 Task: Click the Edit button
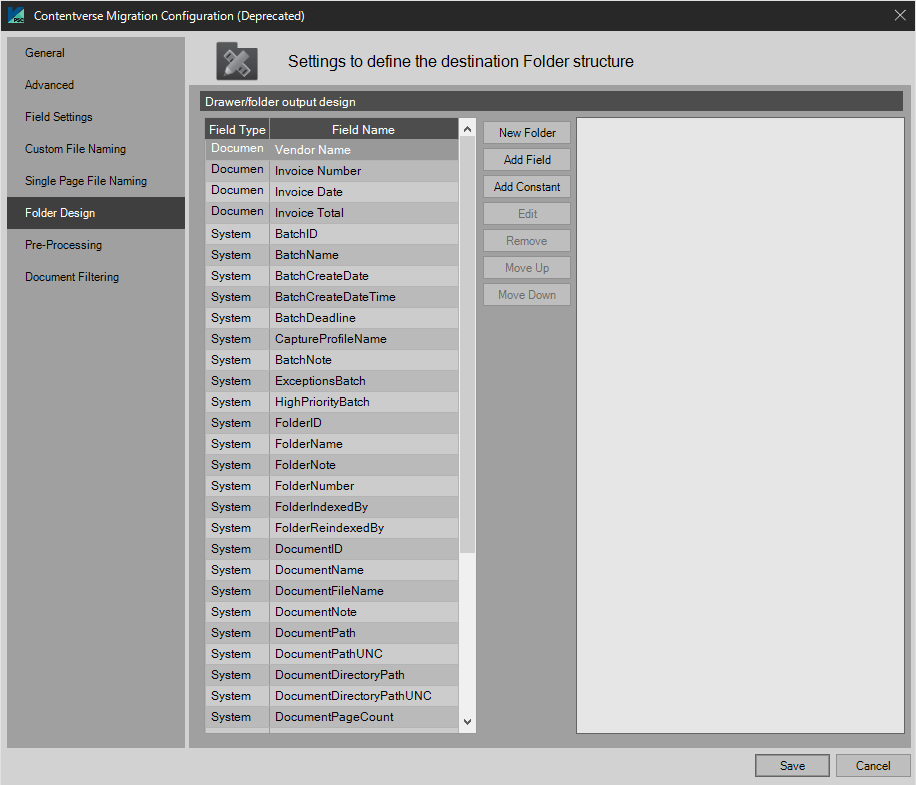click(x=527, y=214)
